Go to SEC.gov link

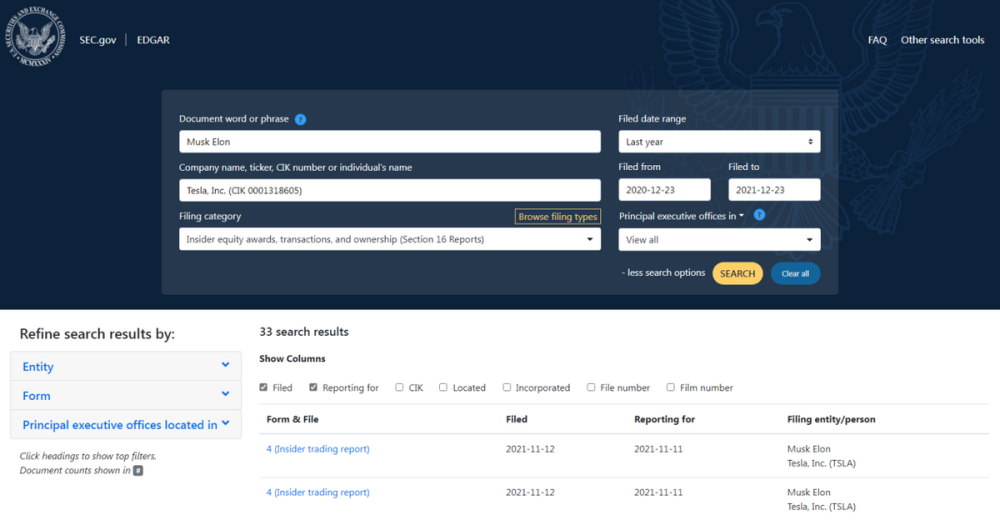pyautogui.click(x=98, y=40)
